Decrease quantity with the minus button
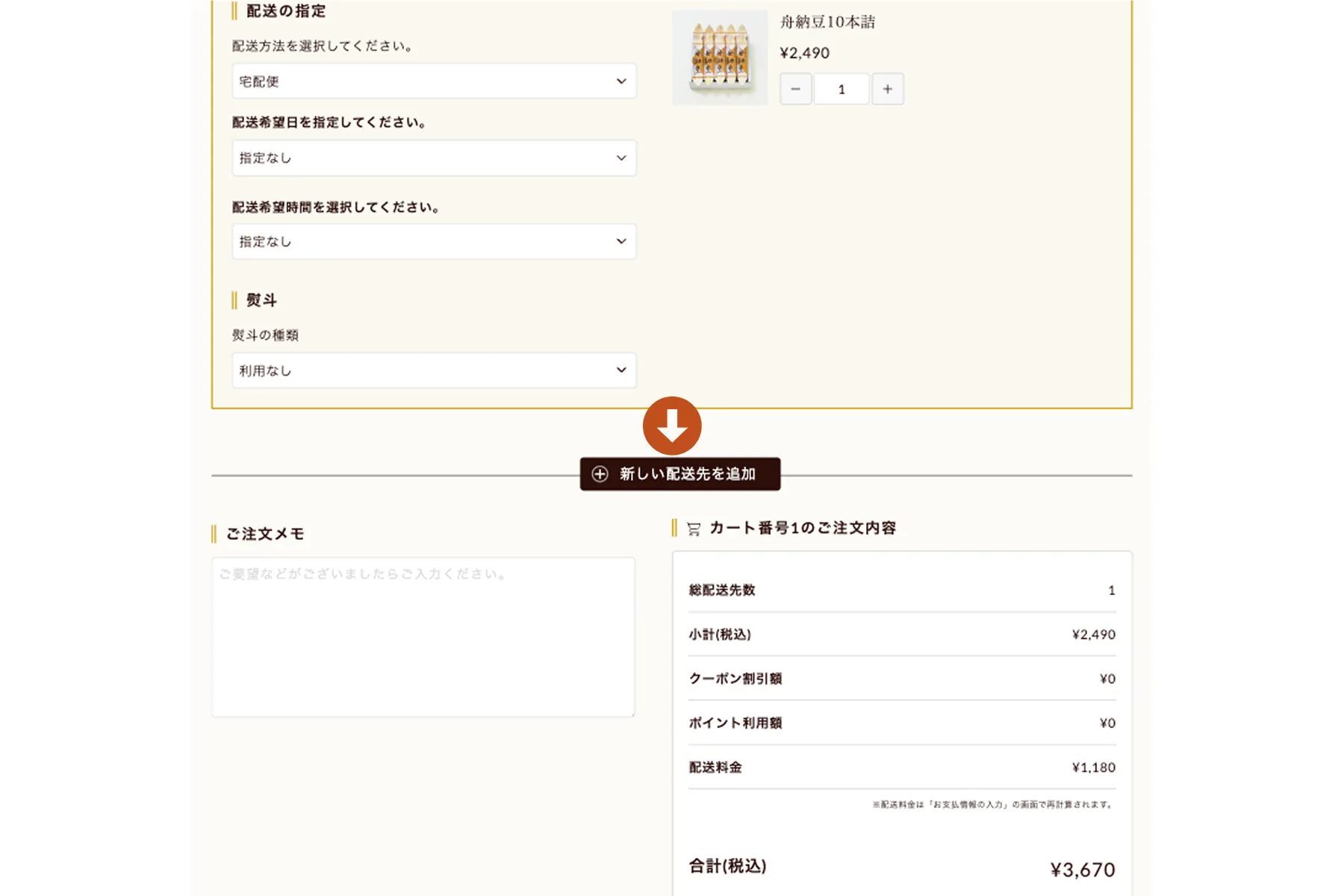 tap(796, 90)
